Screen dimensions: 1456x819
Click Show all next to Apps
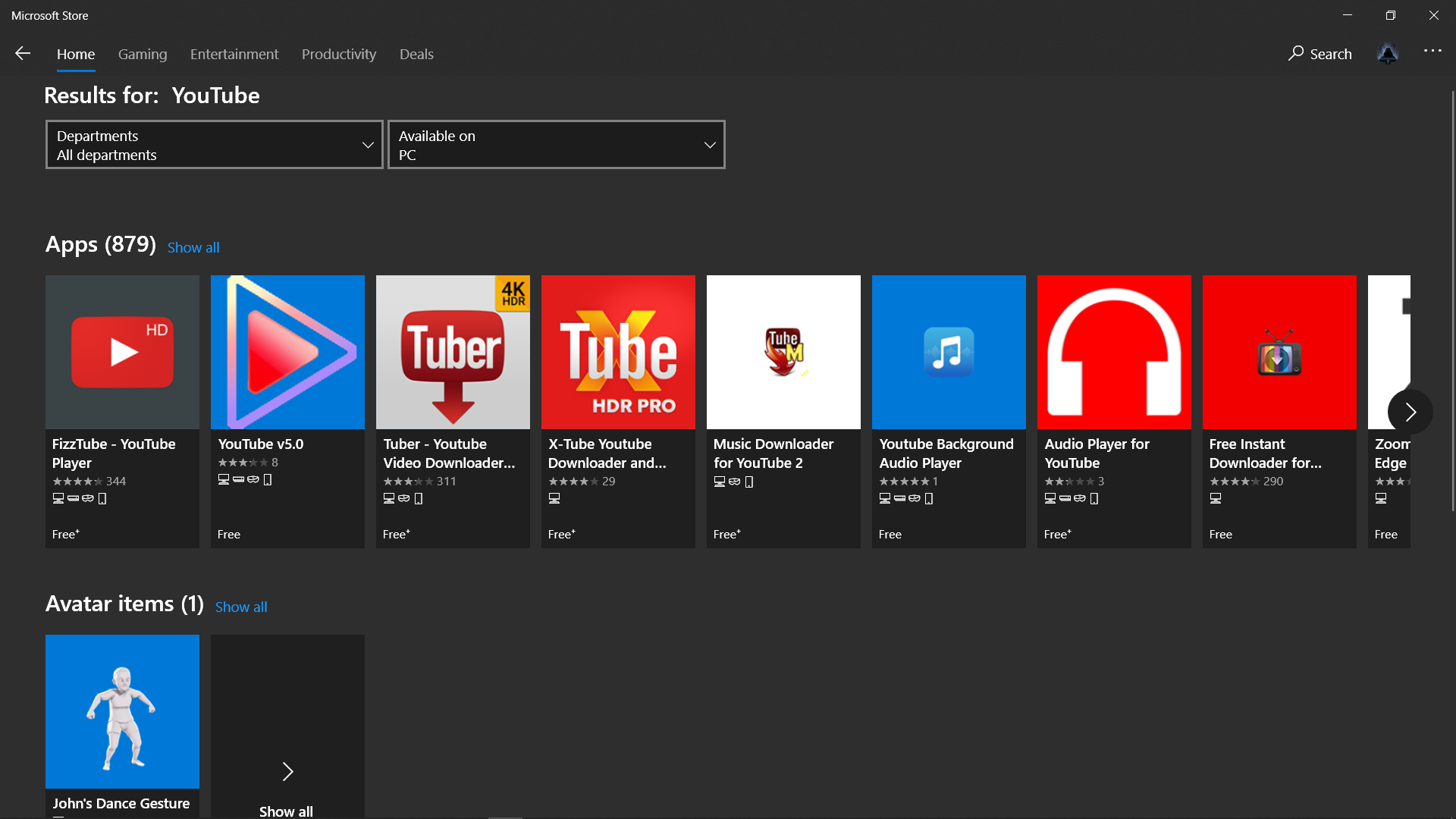(x=193, y=248)
